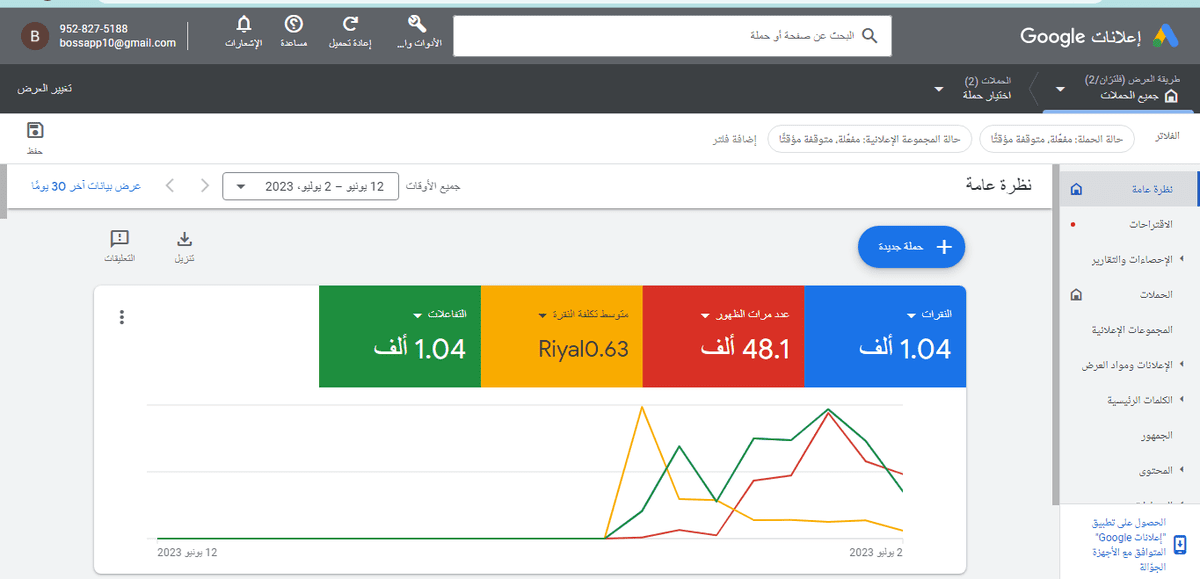Screen dimensions: 1200x579
Task: Open the الإشعارات notifications bell
Action: [x=243, y=25]
